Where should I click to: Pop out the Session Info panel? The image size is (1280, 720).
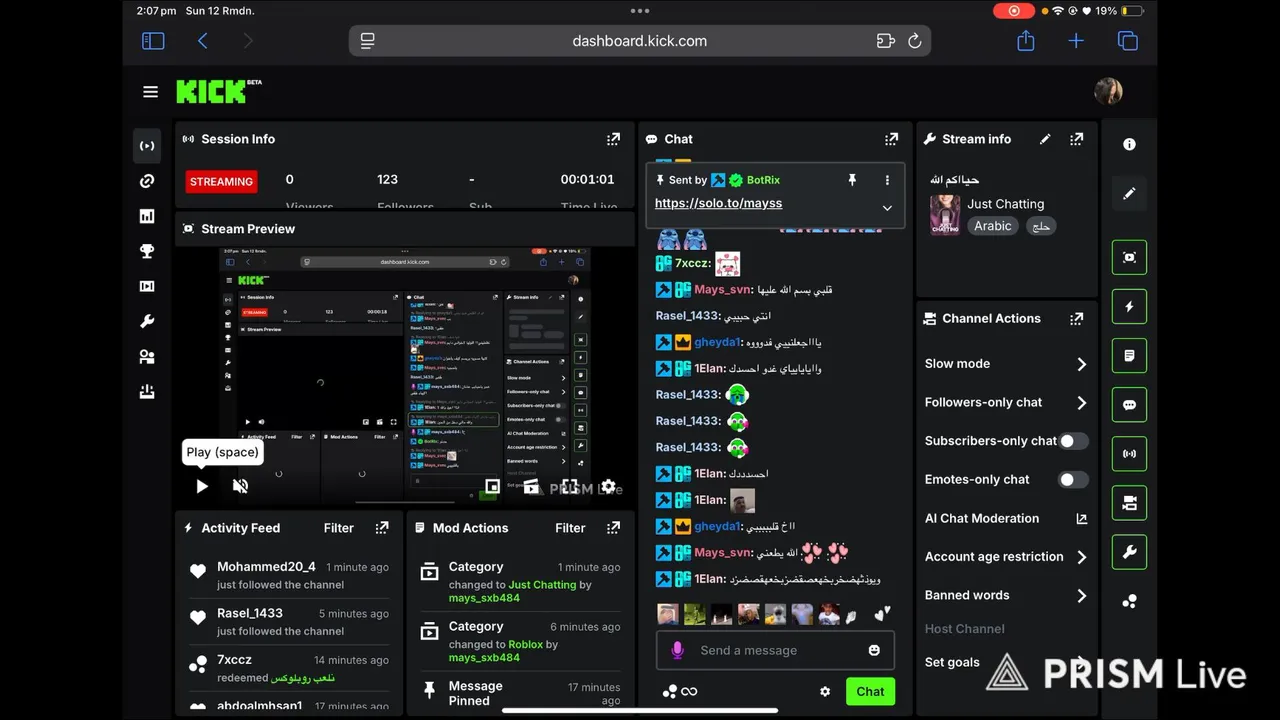point(613,139)
